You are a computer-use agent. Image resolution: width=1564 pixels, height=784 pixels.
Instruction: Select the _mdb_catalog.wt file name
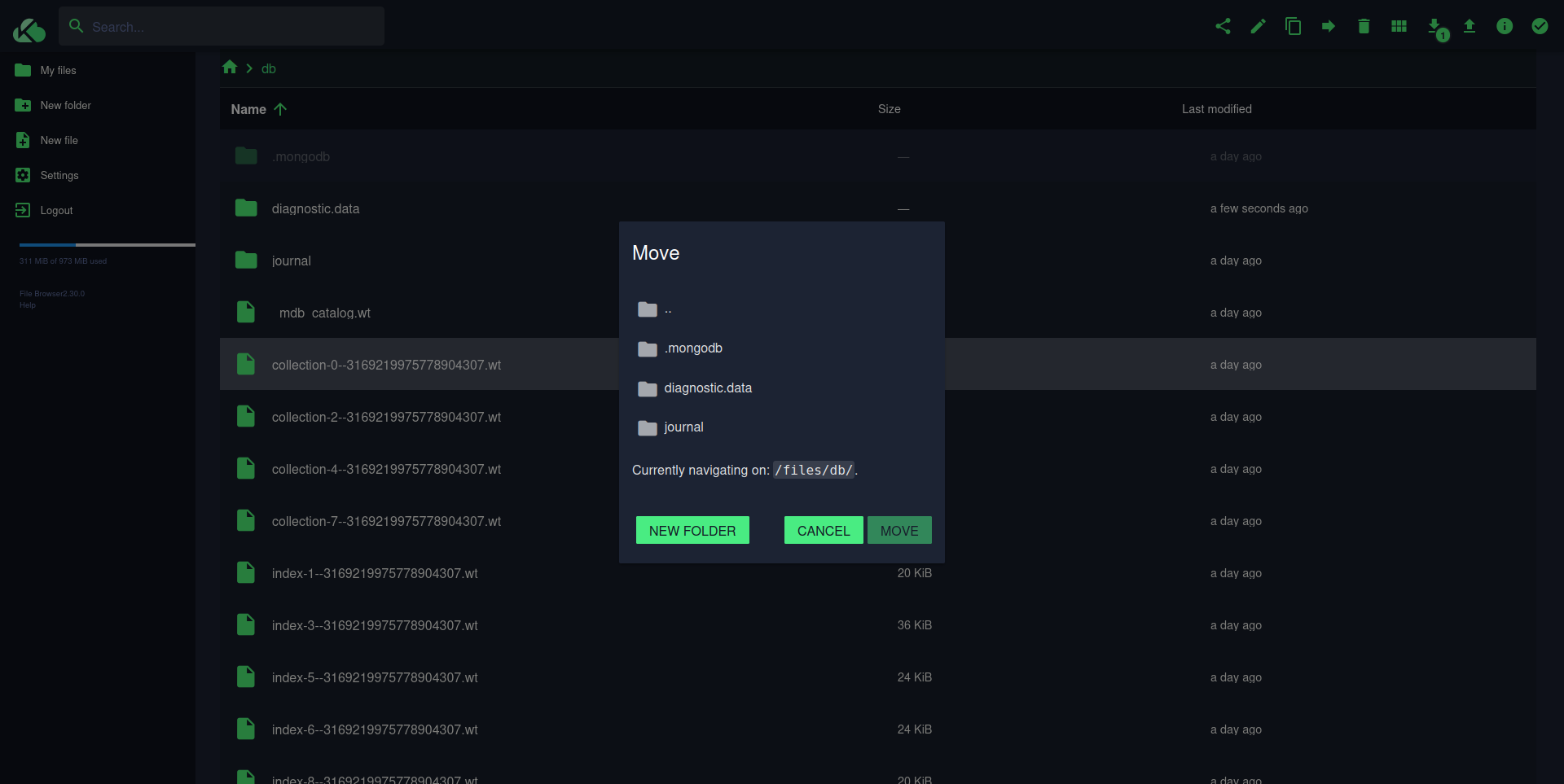(x=321, y=313)
